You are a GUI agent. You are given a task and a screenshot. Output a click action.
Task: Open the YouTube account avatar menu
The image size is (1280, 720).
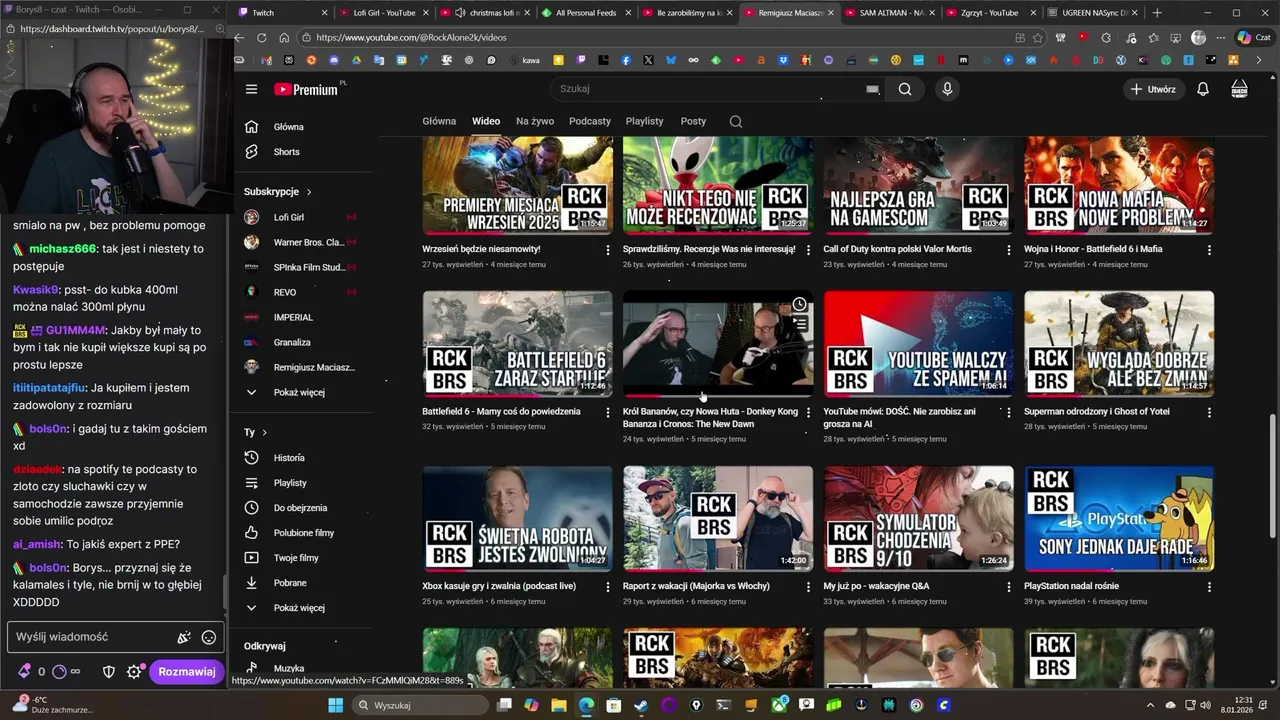[1240, 89]
